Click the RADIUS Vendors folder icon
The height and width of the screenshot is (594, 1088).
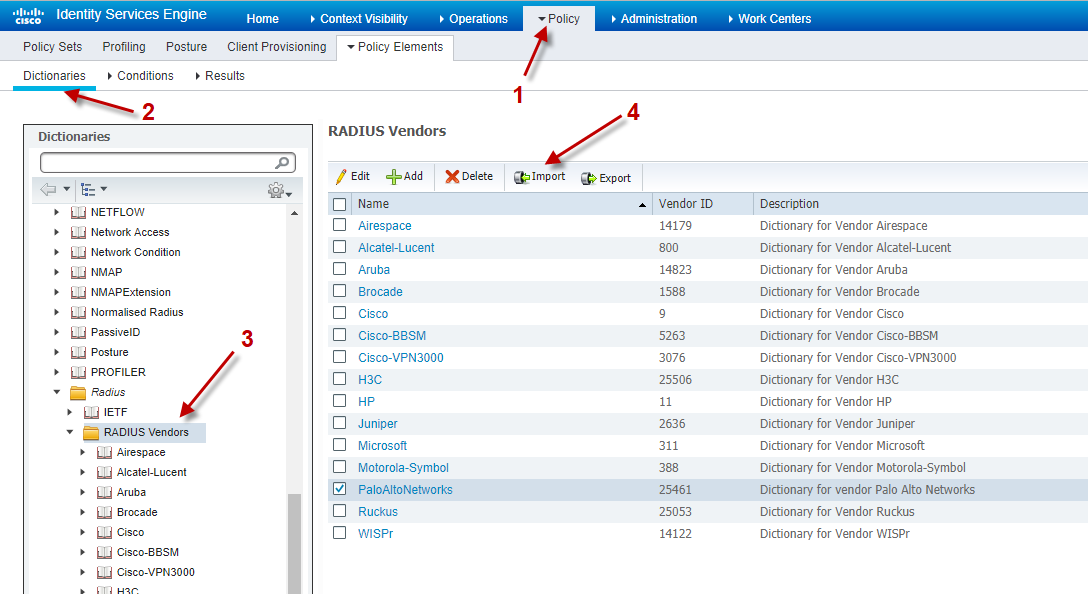pos(91,433)
